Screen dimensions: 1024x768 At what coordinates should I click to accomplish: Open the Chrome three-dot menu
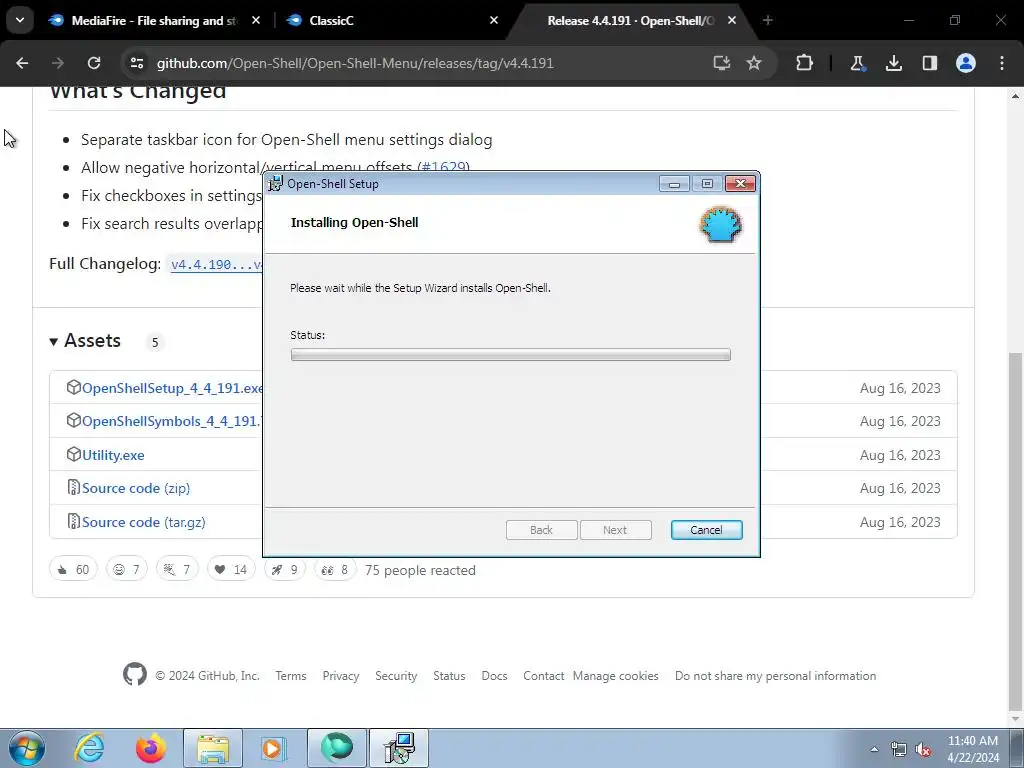point(1002,63)
